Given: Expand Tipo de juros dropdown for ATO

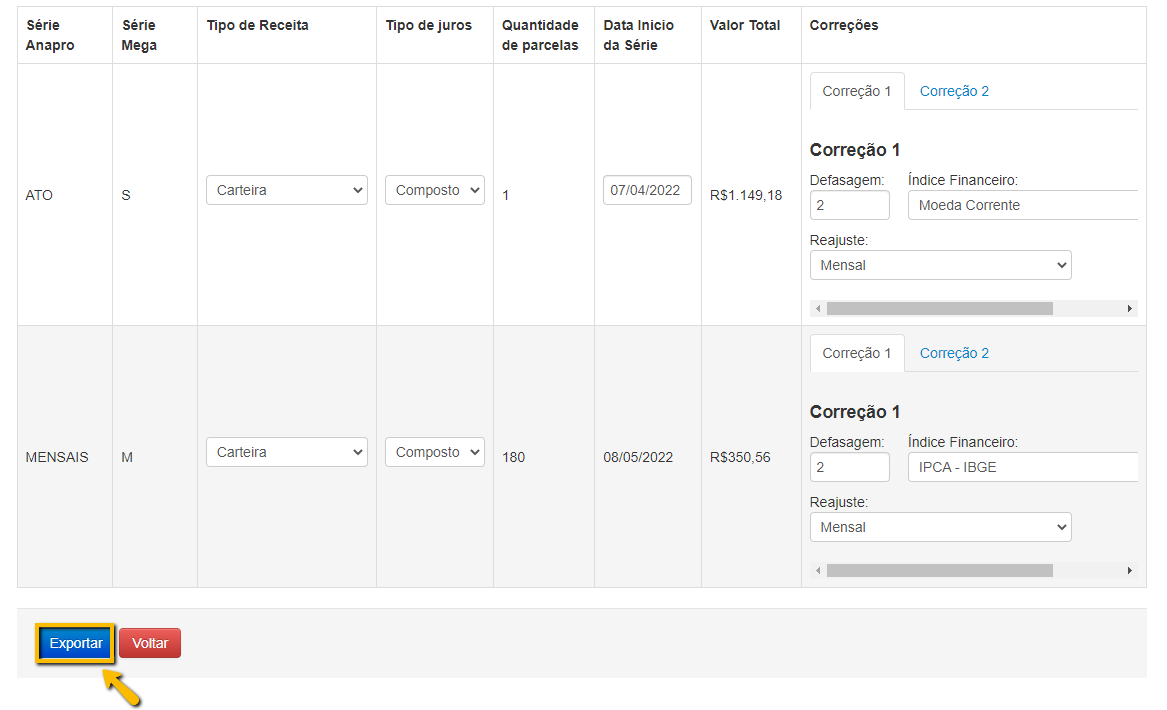Looking at the screenshot, I should (434, 190).
